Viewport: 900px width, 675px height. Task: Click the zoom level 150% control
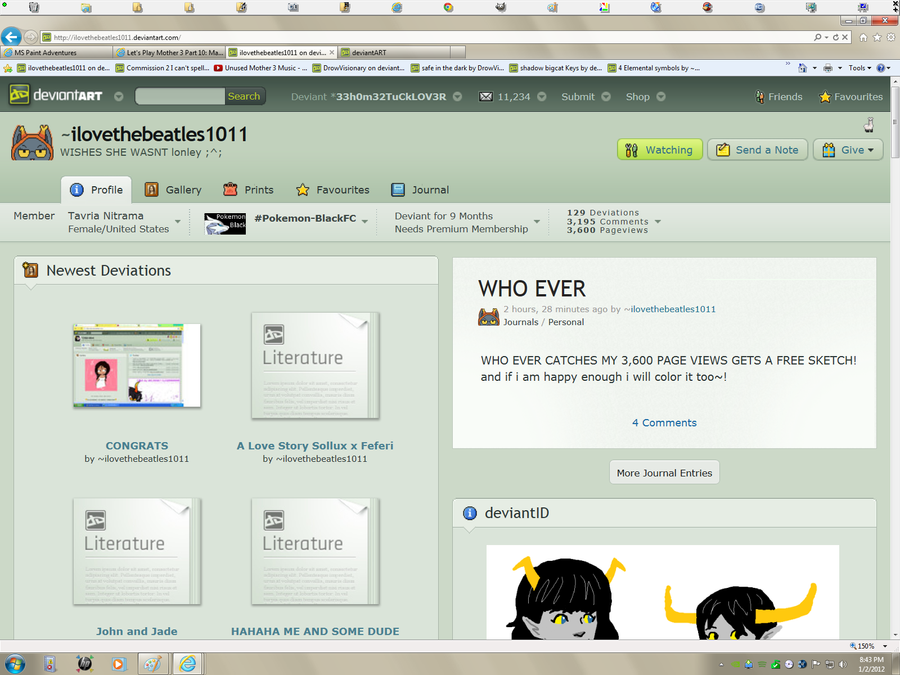click(x=869, y=646)
